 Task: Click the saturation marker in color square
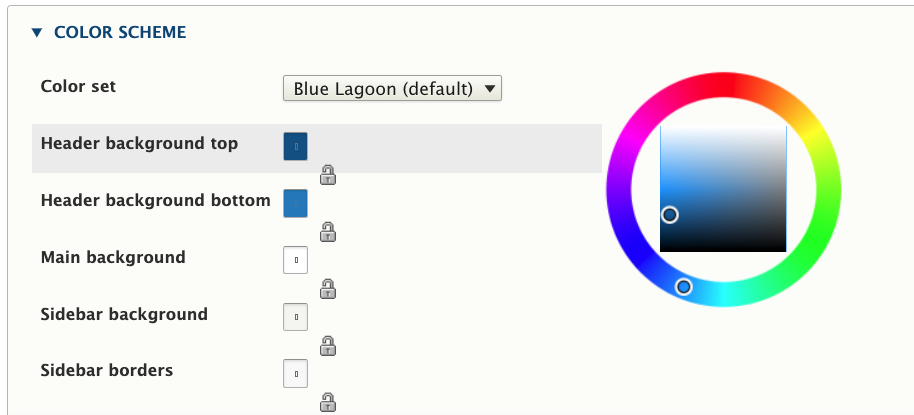670,215
